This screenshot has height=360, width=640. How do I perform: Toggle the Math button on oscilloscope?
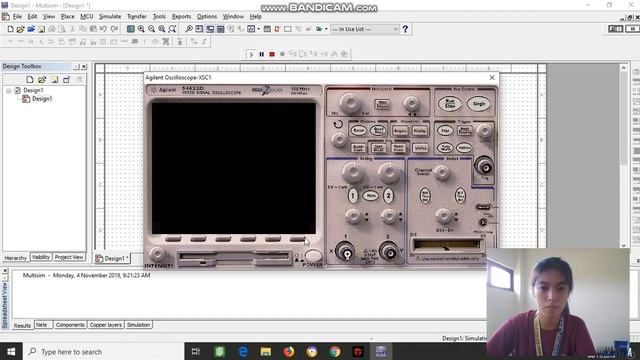(x=370, y=196)
